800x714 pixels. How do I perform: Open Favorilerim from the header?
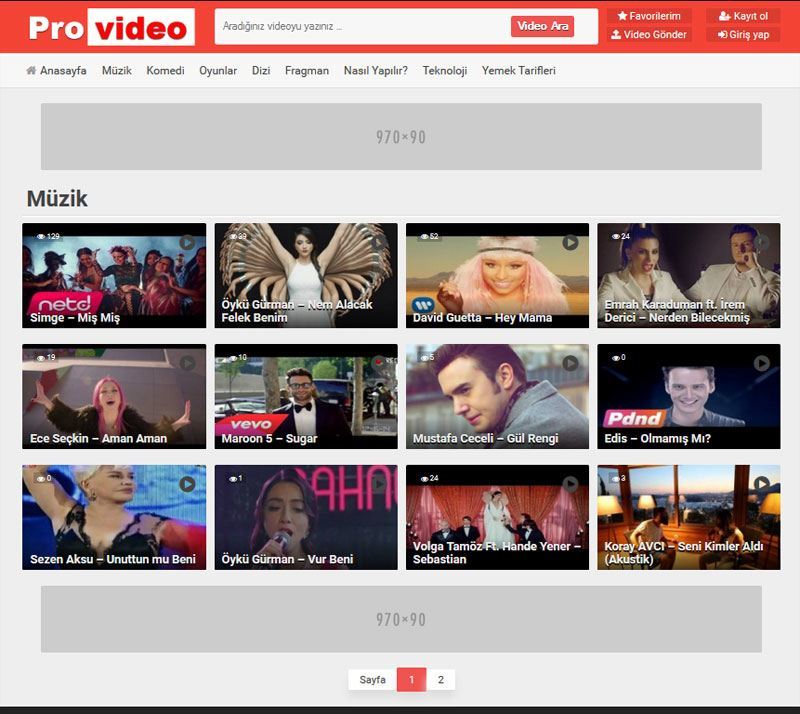[649, 16]
